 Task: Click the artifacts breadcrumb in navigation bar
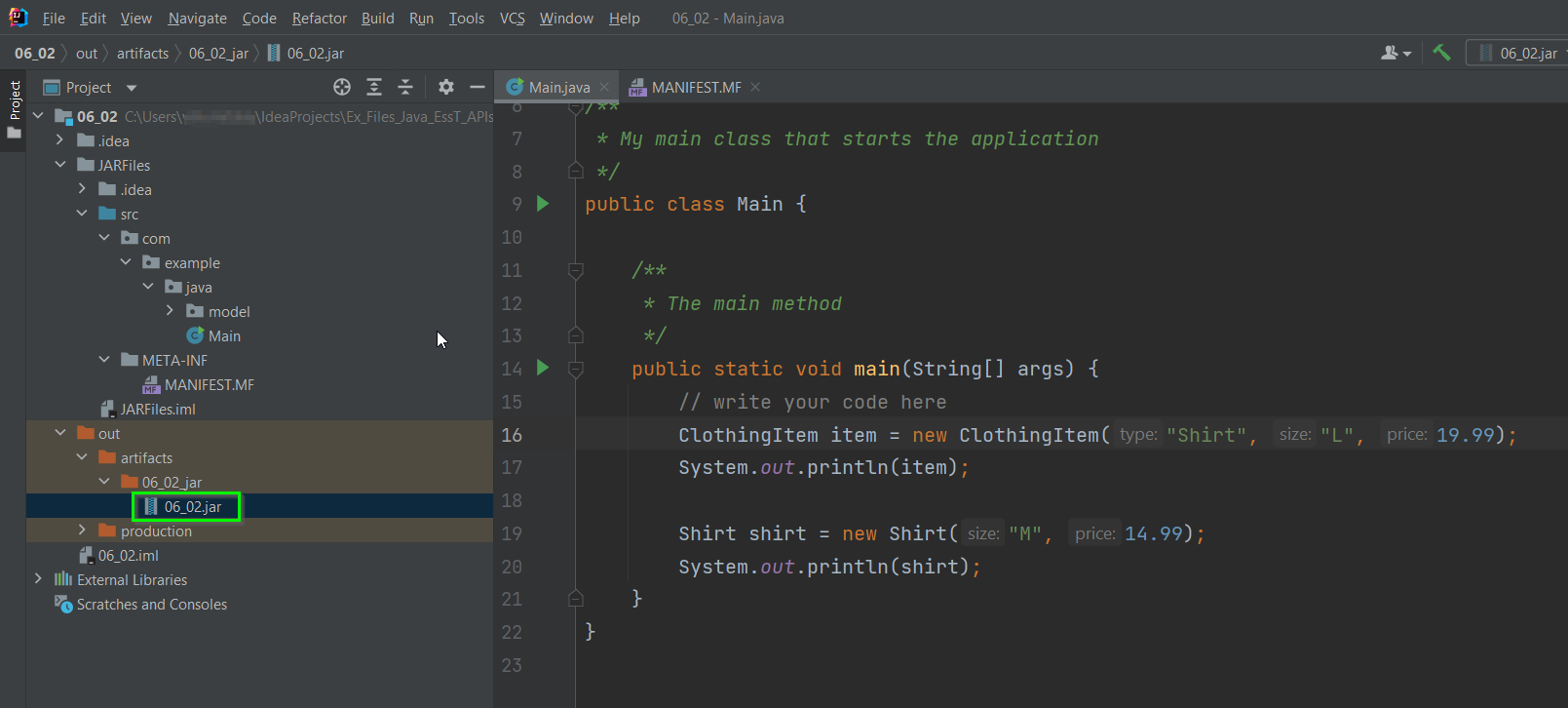(x=142, y=54)
